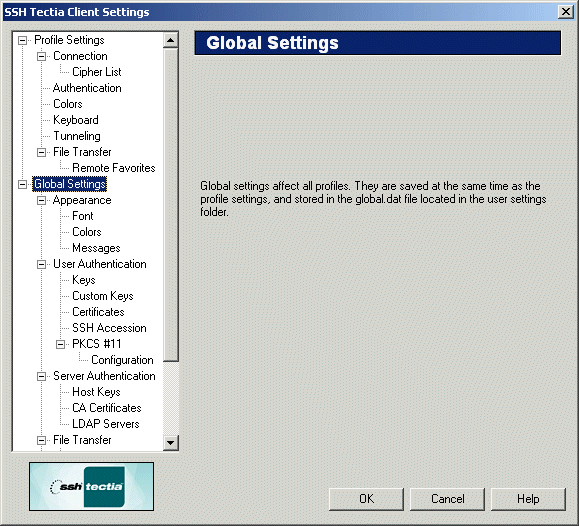This screenshot has height=526, width=579.
Task: Collapse the Profile File Transfer node above Remote Favorites
Action: [x=41, y=152]
